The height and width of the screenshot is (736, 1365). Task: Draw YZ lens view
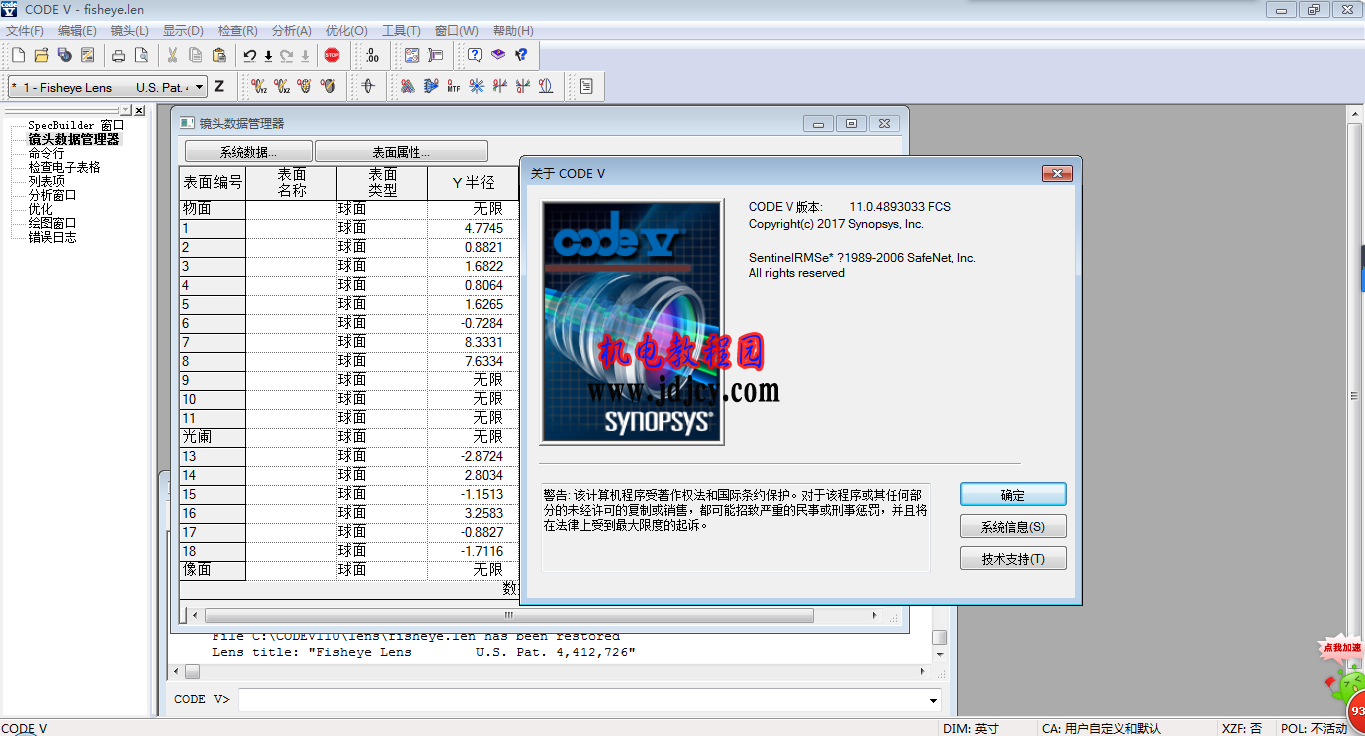pos(258,87)
